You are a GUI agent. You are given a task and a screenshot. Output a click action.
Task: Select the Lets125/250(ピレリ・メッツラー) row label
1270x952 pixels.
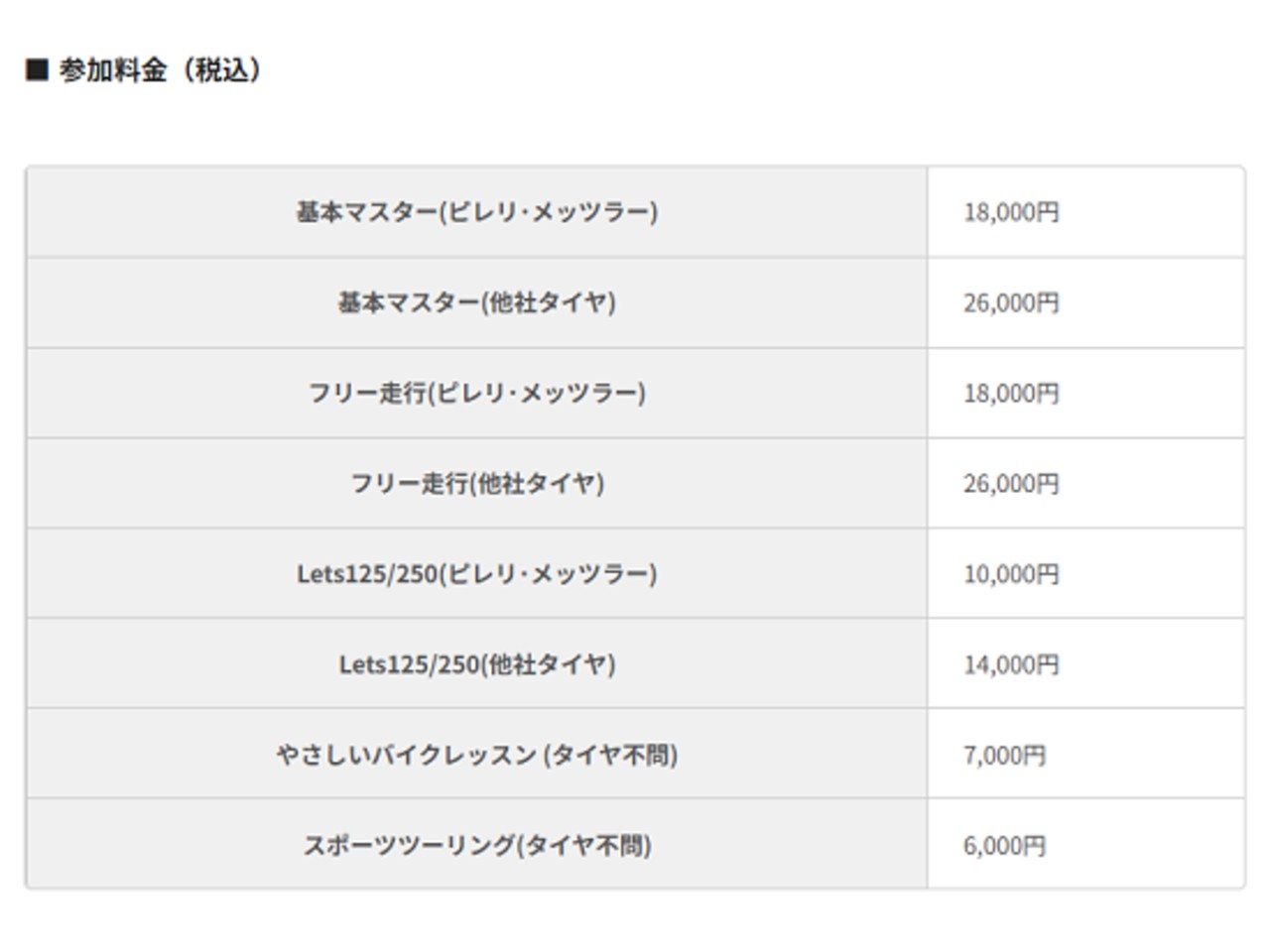(476, 573)
